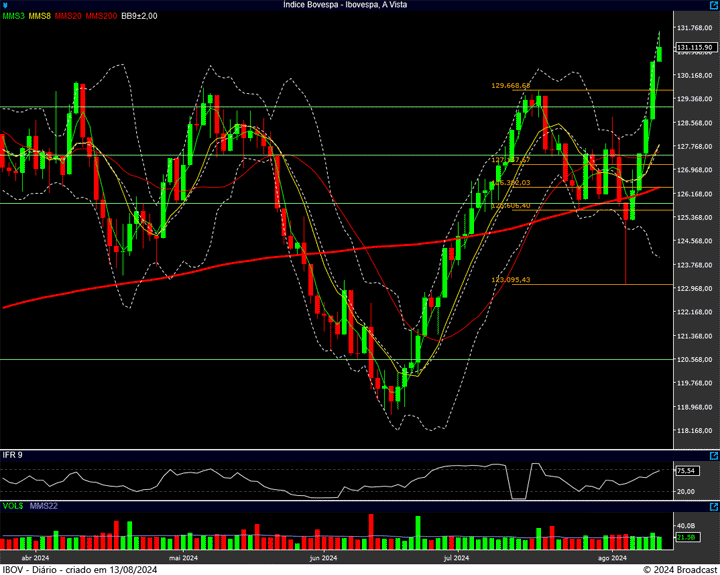Screen dimensions: 720x575
Task: Click the IFR value box 75,54
Action: point(686,470)
